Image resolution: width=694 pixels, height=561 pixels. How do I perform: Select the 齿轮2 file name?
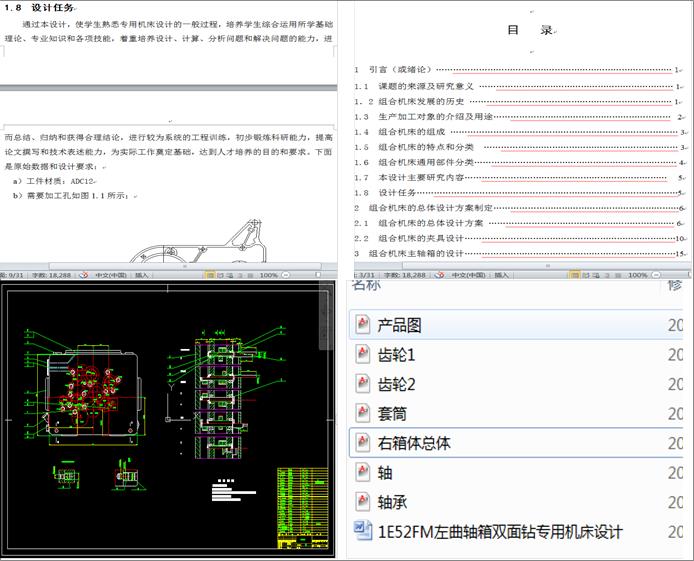coord(396,384)
